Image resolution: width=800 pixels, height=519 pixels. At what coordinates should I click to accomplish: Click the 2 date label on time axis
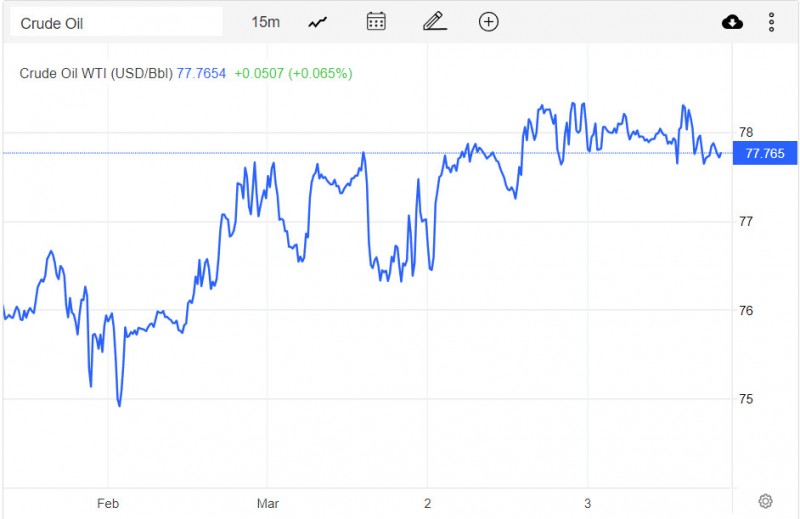click(427, 502)
